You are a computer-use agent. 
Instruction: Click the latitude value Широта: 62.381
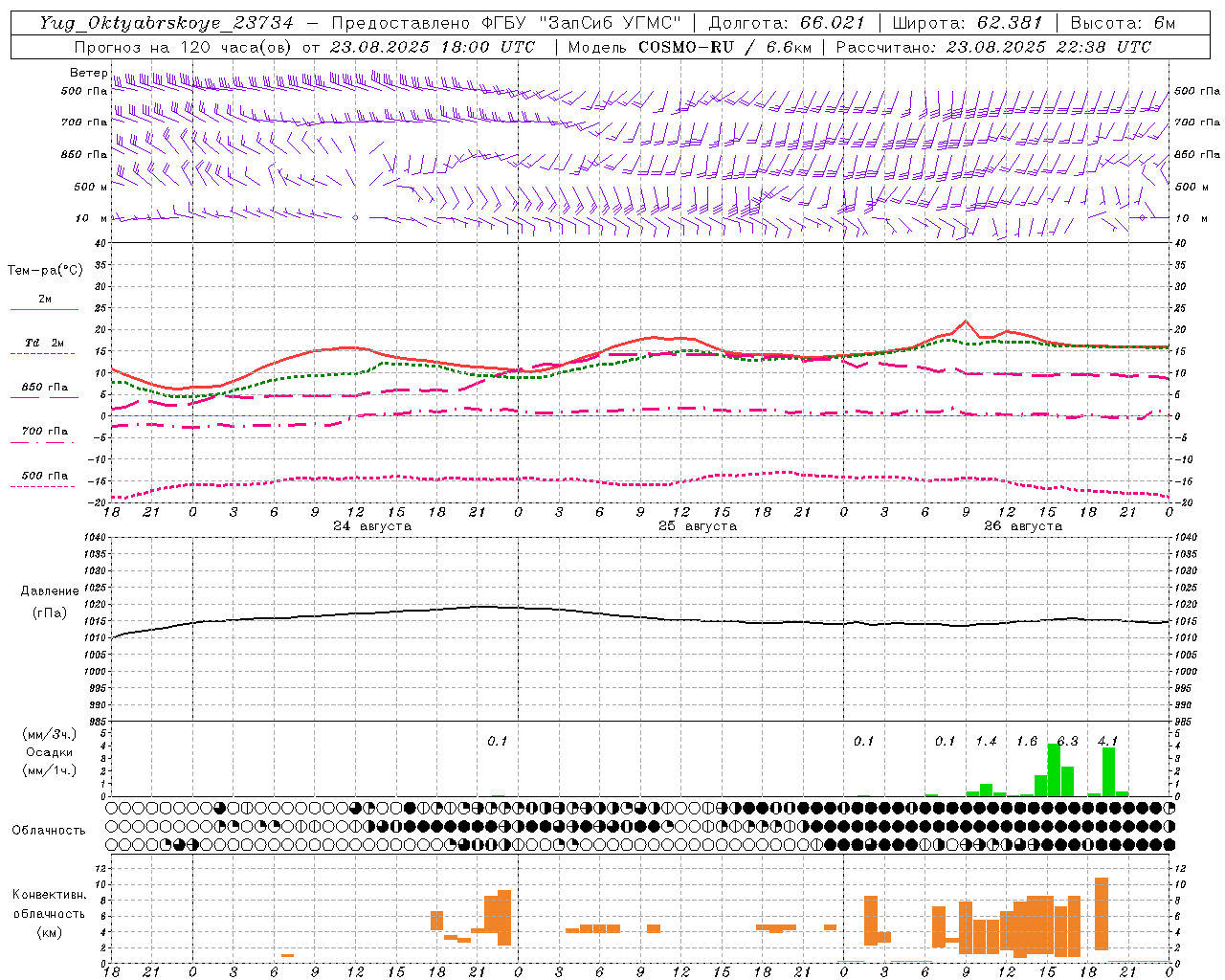pos(968,23)
